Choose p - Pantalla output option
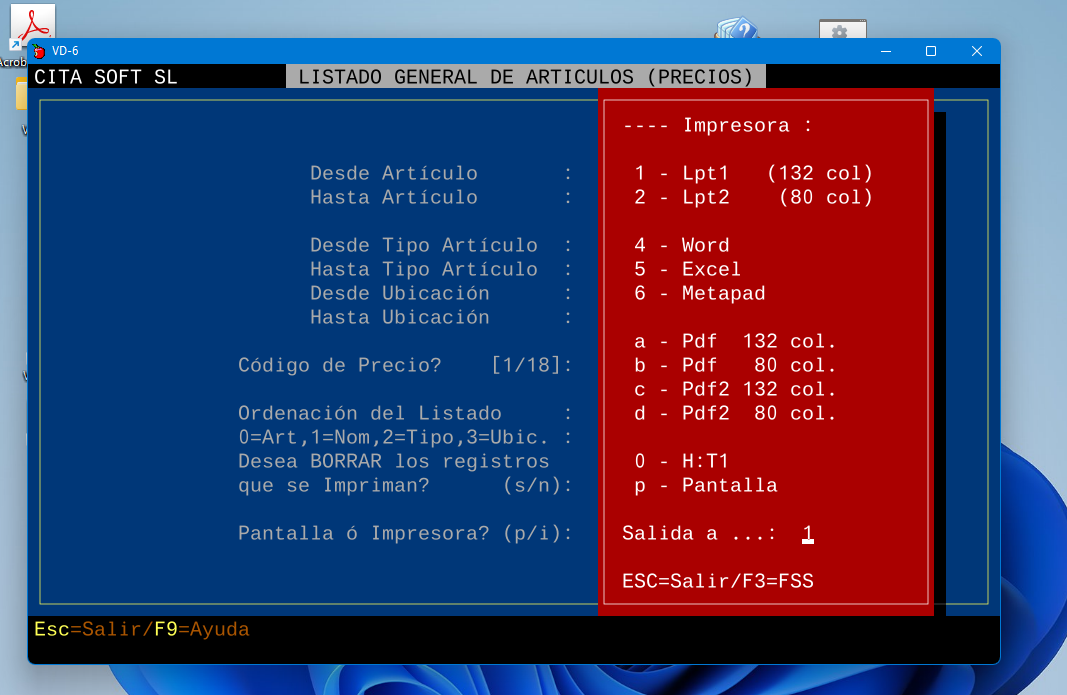The height and width of the screenshot is (695, 1067). coord(705,485)
